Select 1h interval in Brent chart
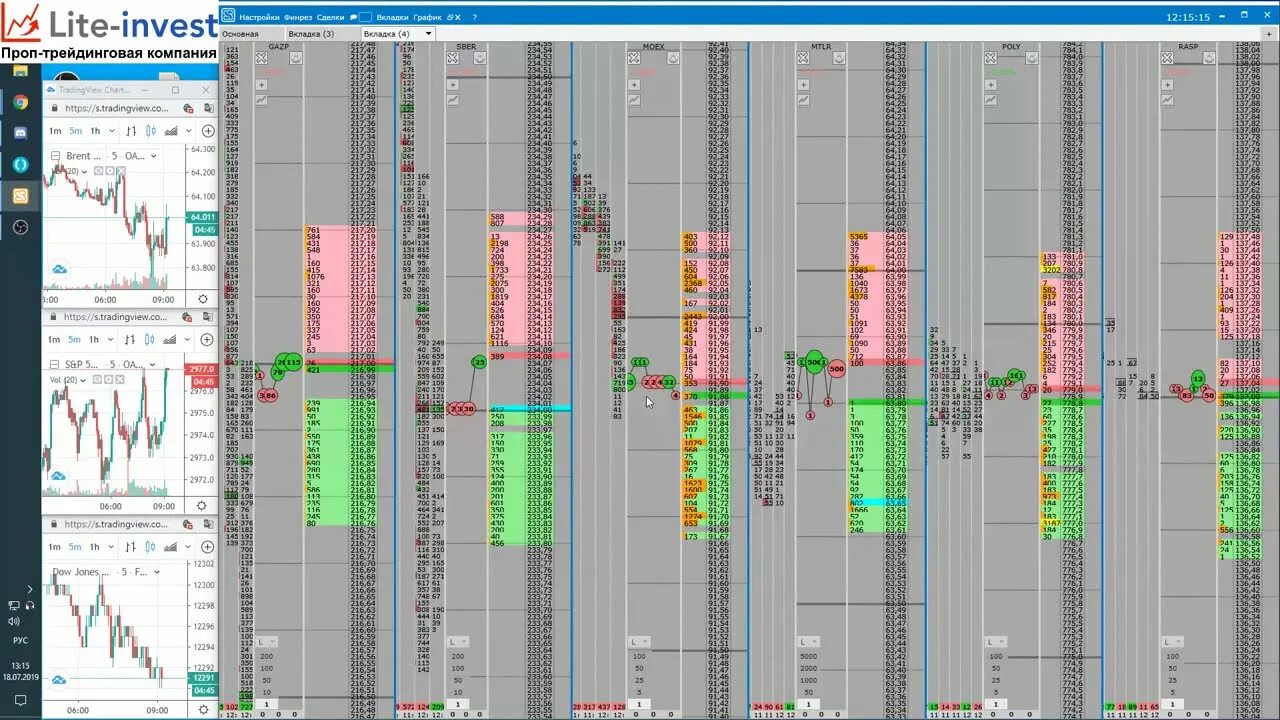 pos(95,131)
